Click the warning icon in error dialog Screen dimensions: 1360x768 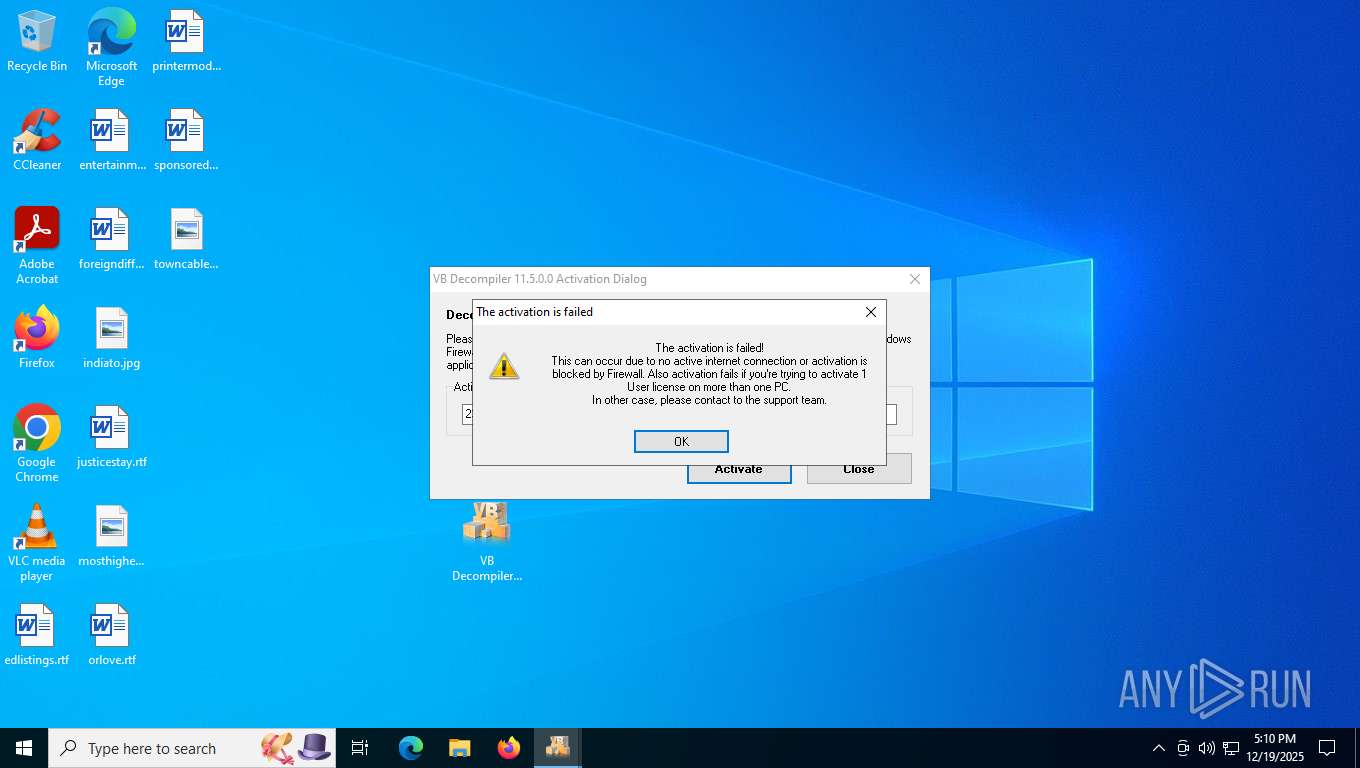tap(504, 367)
